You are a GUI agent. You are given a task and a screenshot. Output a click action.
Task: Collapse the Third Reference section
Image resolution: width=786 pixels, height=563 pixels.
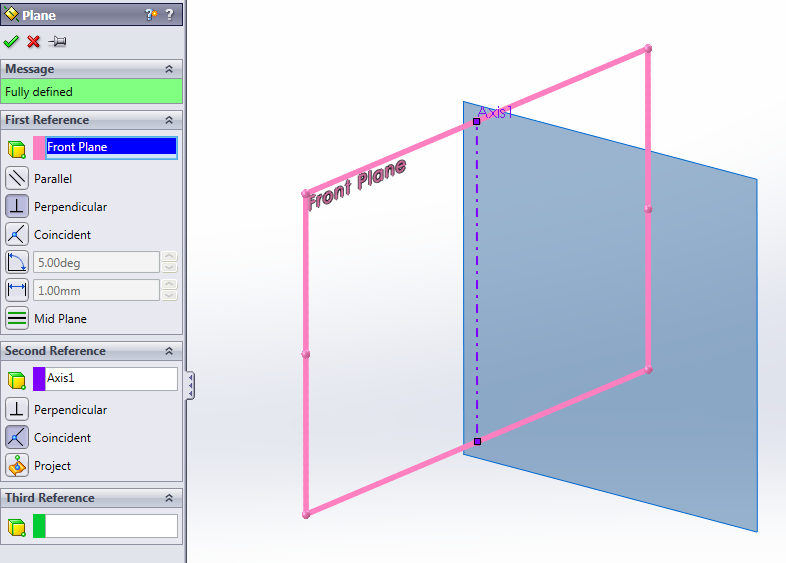169,498
